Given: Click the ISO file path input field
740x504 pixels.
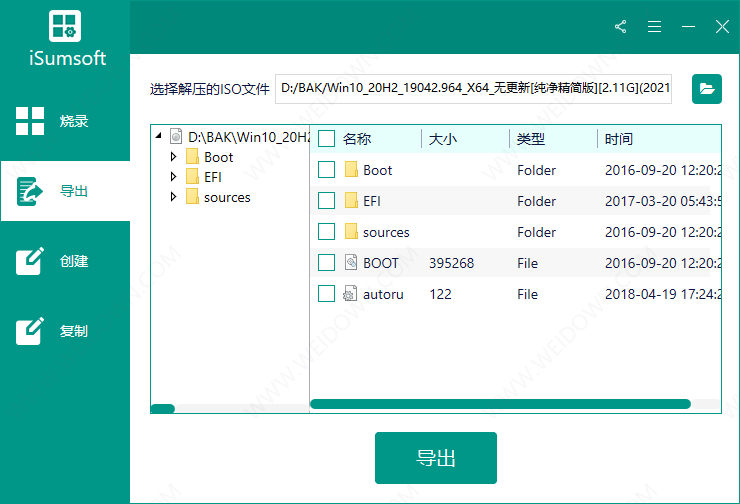Looking at the screenshot, I should point(475,89).
